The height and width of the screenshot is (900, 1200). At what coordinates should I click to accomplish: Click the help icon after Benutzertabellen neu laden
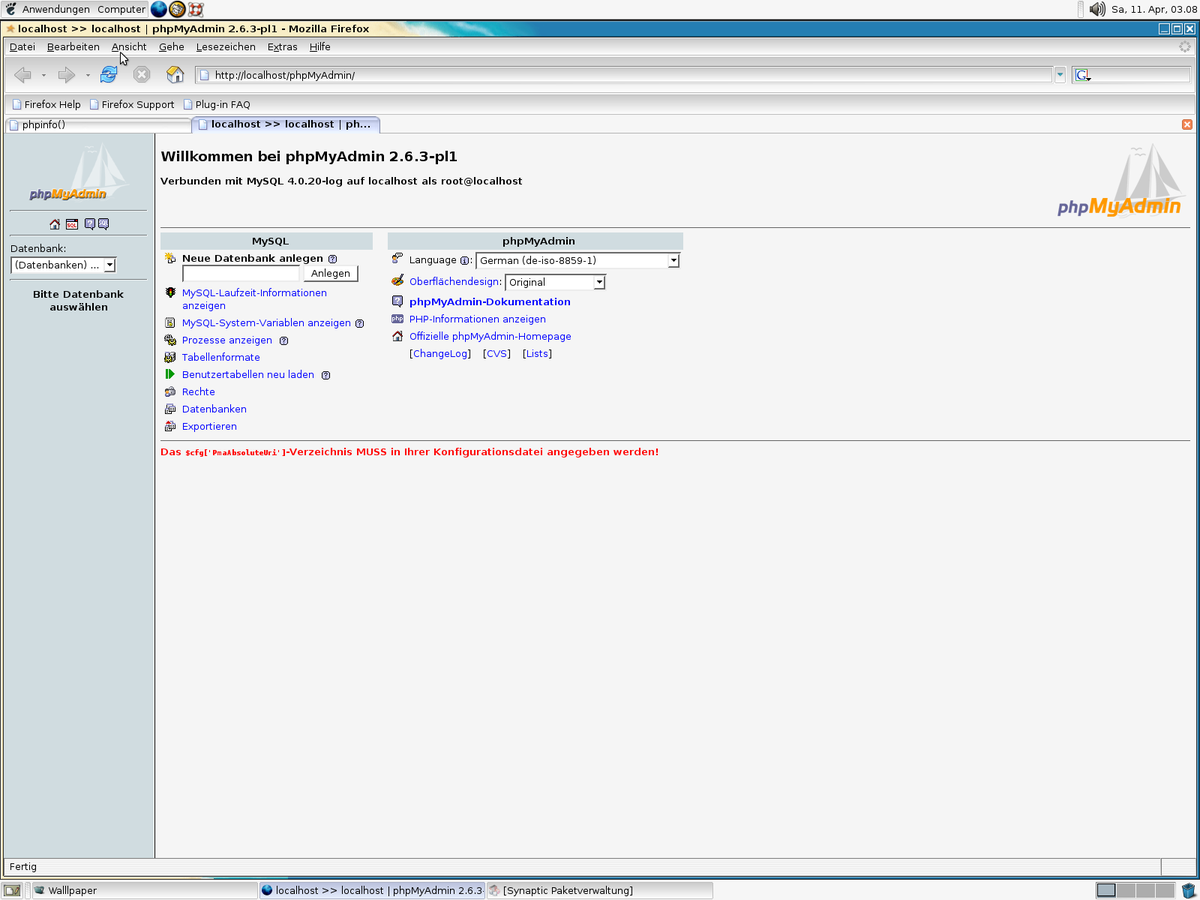pyautogui.click(x=325, y=375)
